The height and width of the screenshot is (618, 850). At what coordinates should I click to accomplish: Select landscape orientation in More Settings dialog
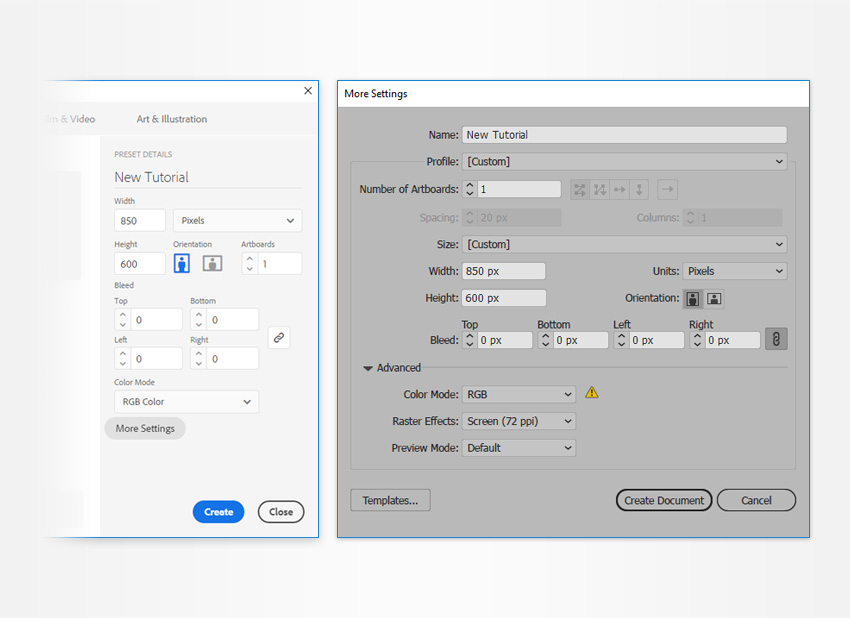(714, 298)
